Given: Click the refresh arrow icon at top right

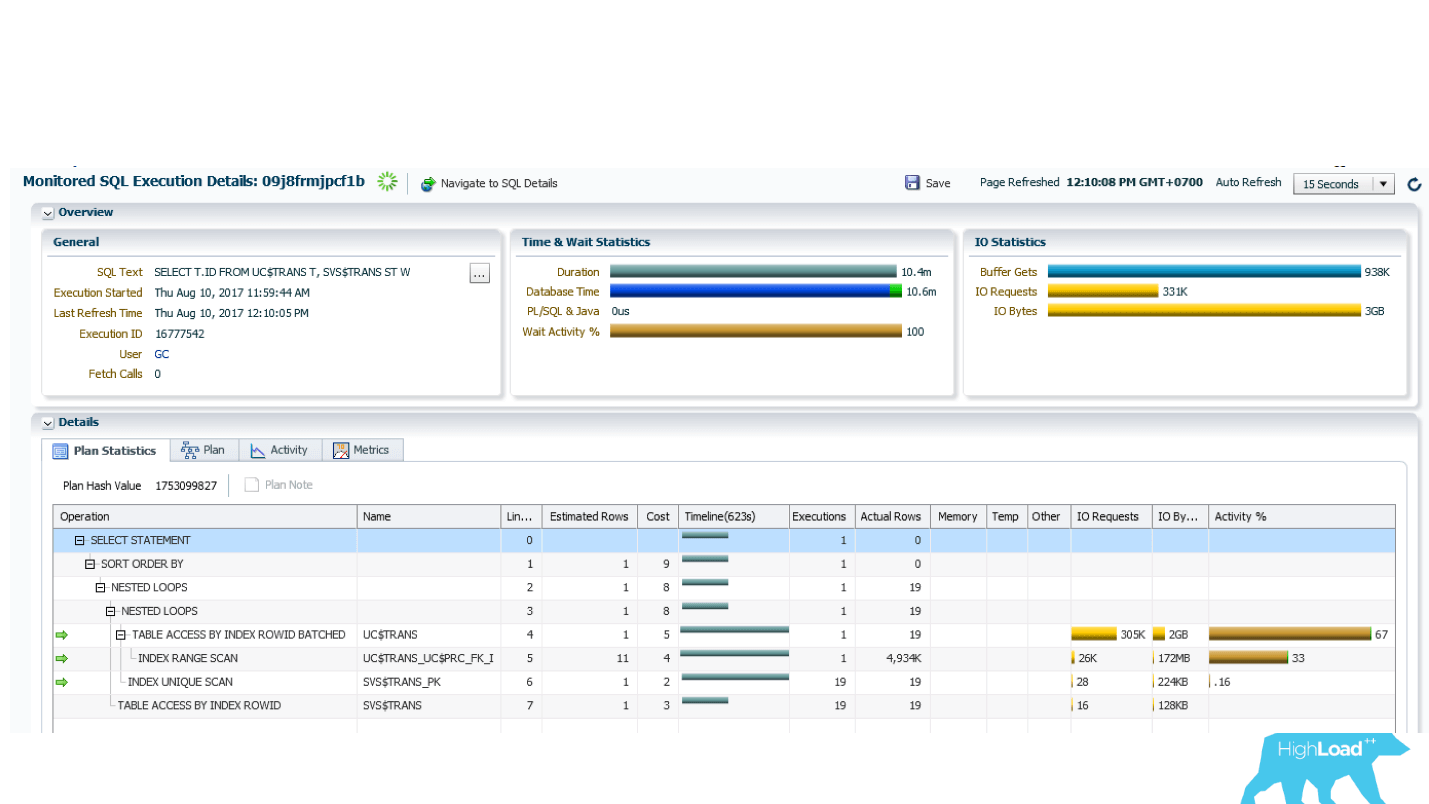Looking at the screenshot, I should click(x=1414, y=184).
